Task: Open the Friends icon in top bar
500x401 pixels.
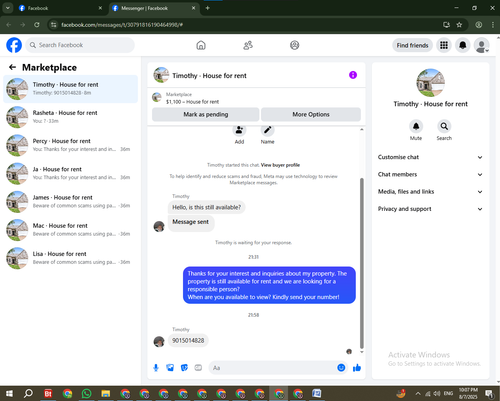Action: (248, 45)
